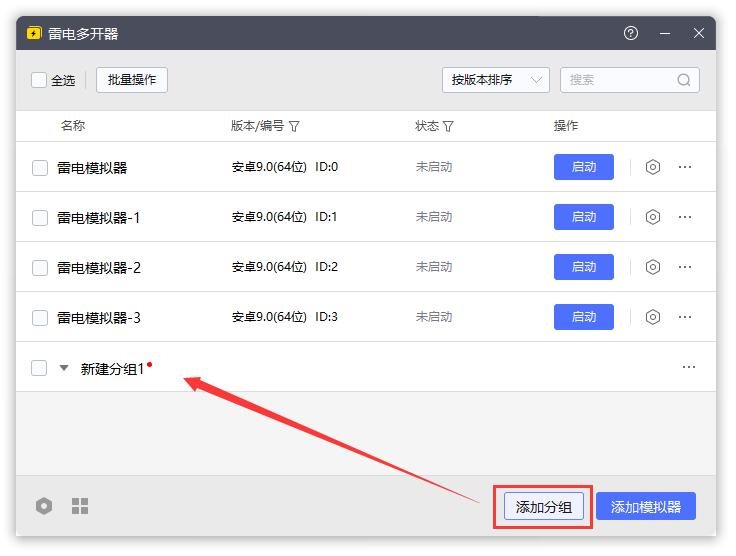The height and width of the screenshot is (556, 736).
Task: Close the 雷电多开器 window
Action: (699, 33)
